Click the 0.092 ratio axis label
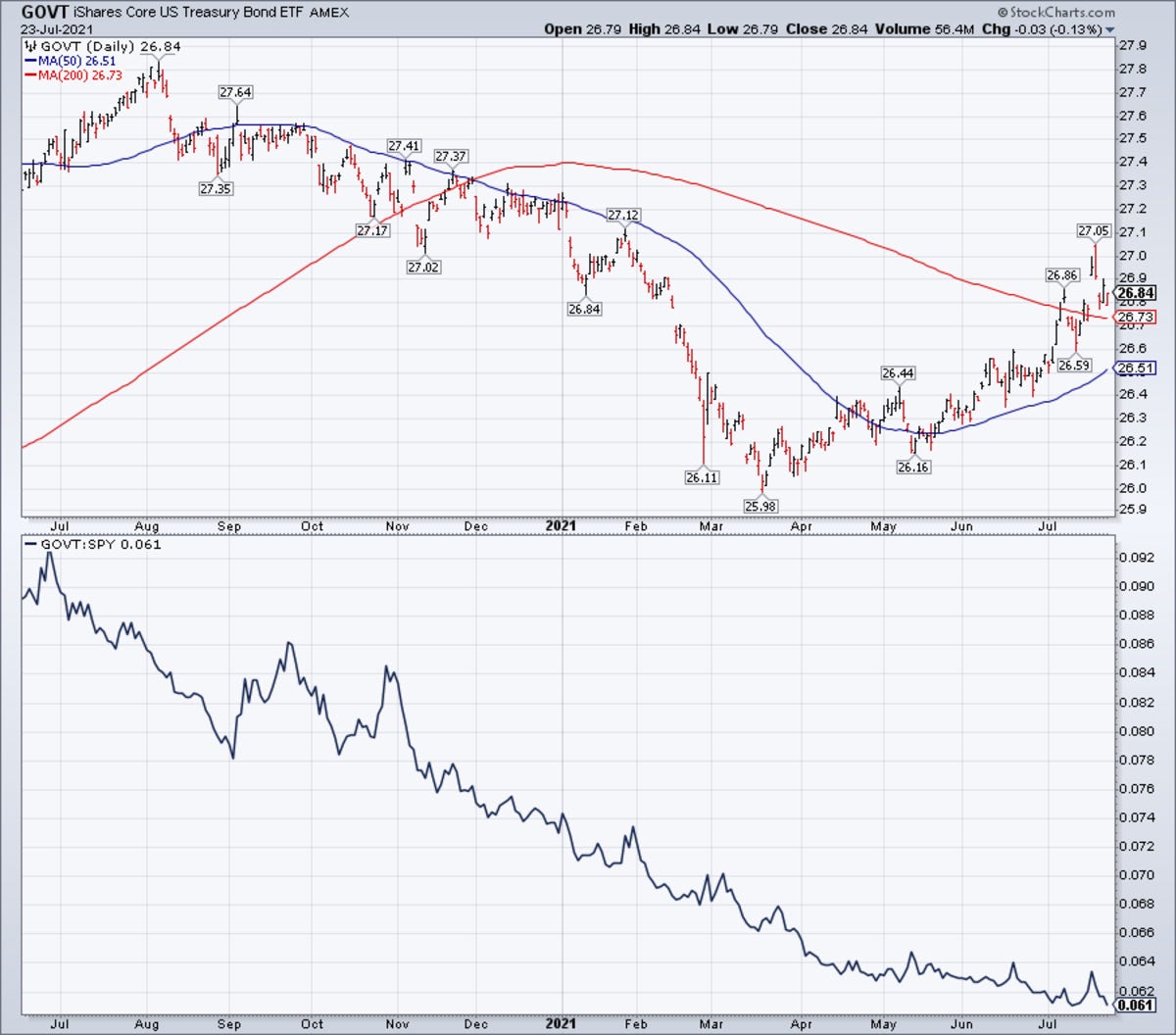The width and height of the screenshot is (1176, 1035). [1137, 558]
